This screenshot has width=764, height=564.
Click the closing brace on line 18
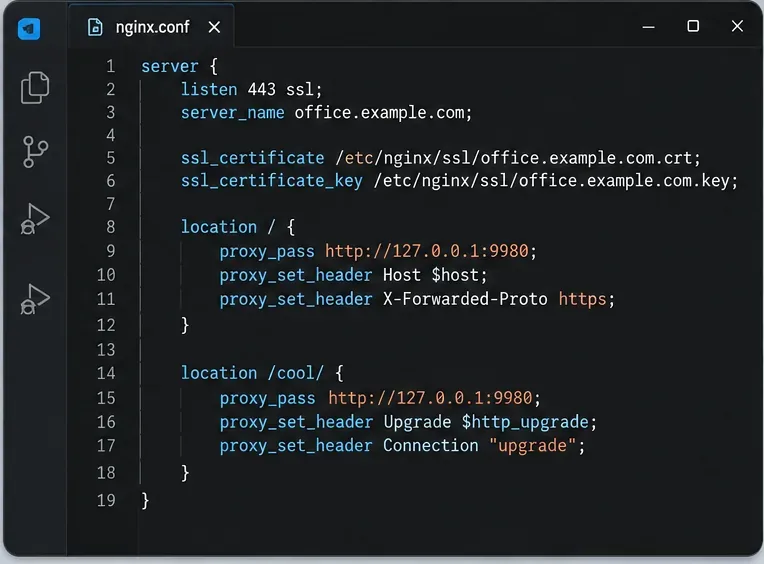coord(185,473)
